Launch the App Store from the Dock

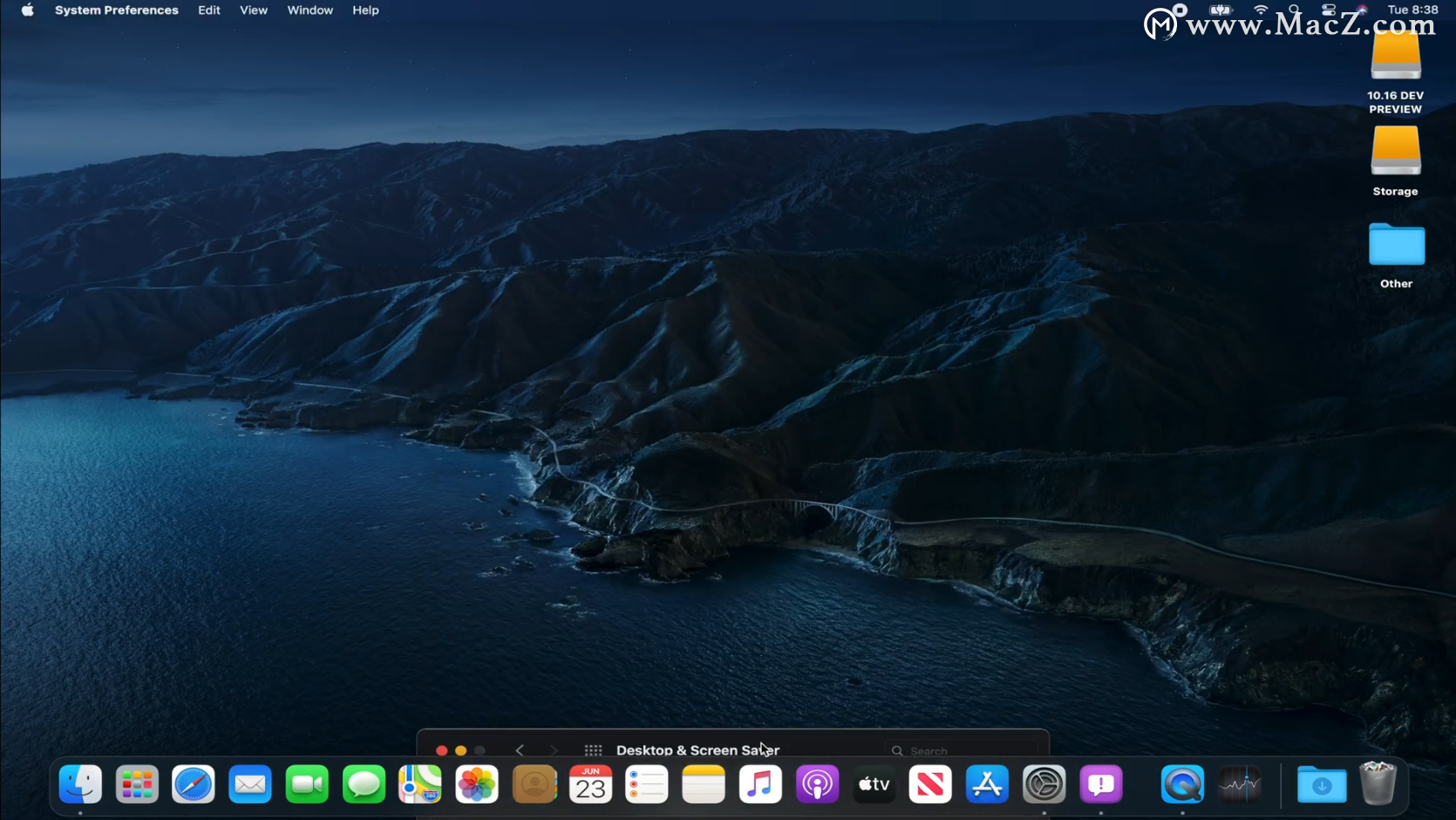coord(987,784)
